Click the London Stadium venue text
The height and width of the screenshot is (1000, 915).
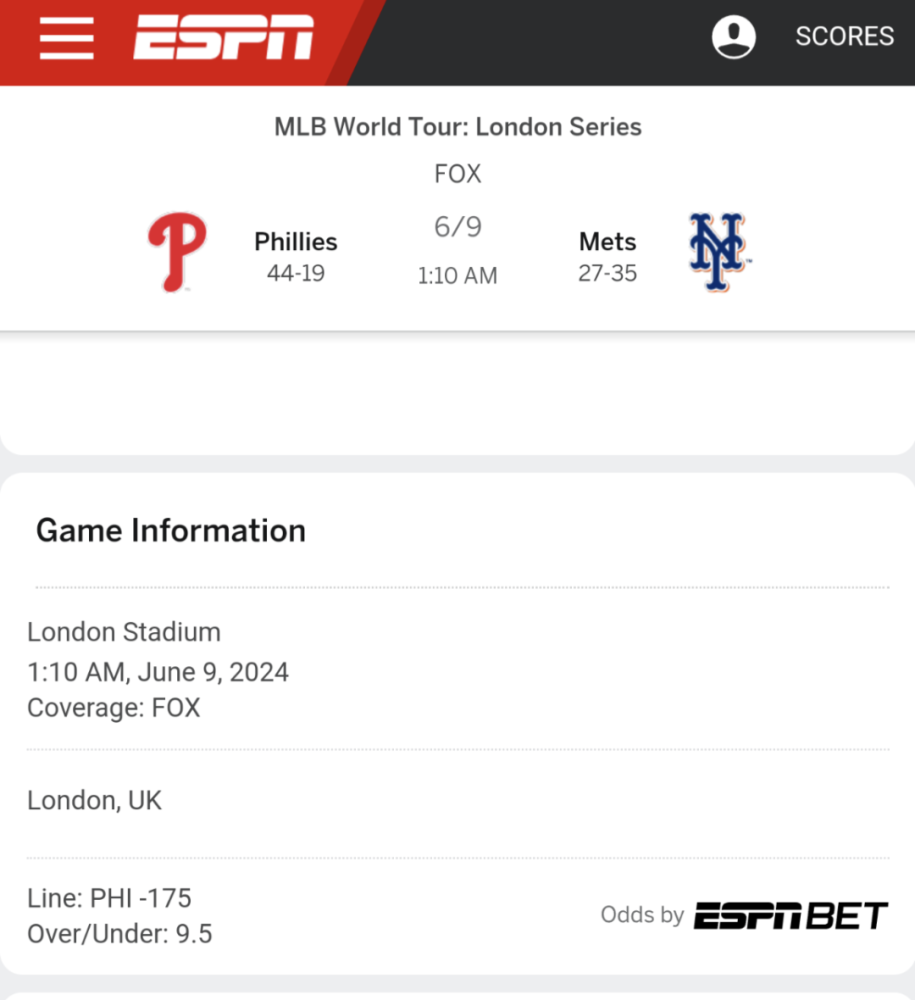coord(124,632)
